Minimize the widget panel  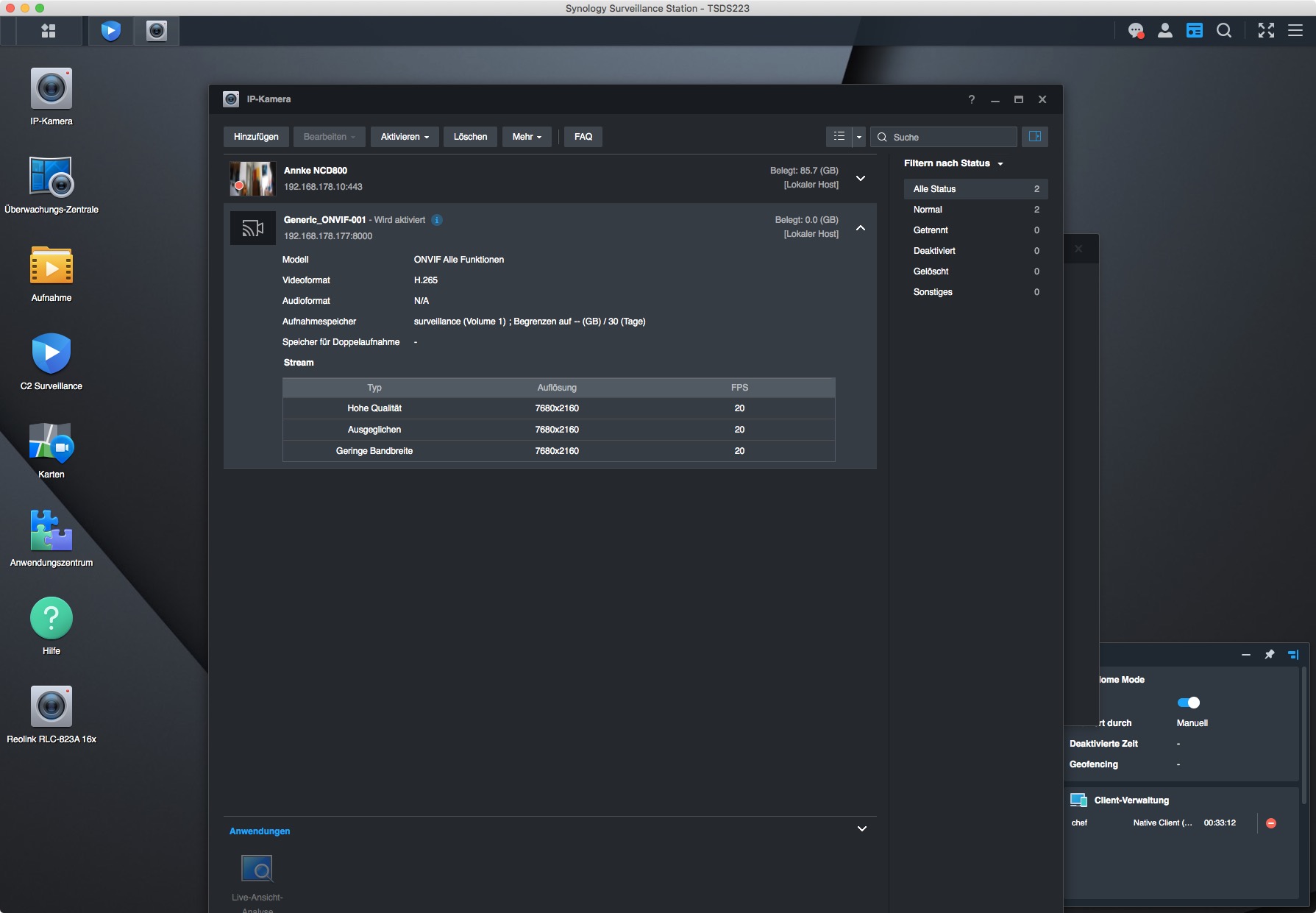(x=1246, y=655)
